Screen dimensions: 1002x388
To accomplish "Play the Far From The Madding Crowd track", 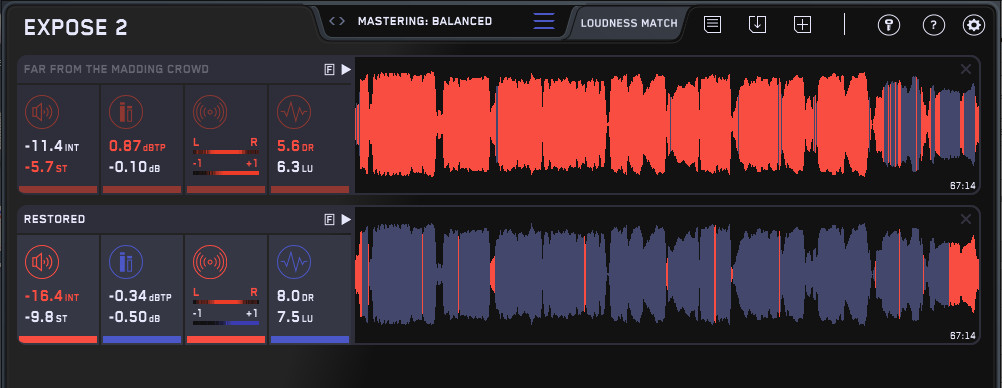I will point(346,70).
